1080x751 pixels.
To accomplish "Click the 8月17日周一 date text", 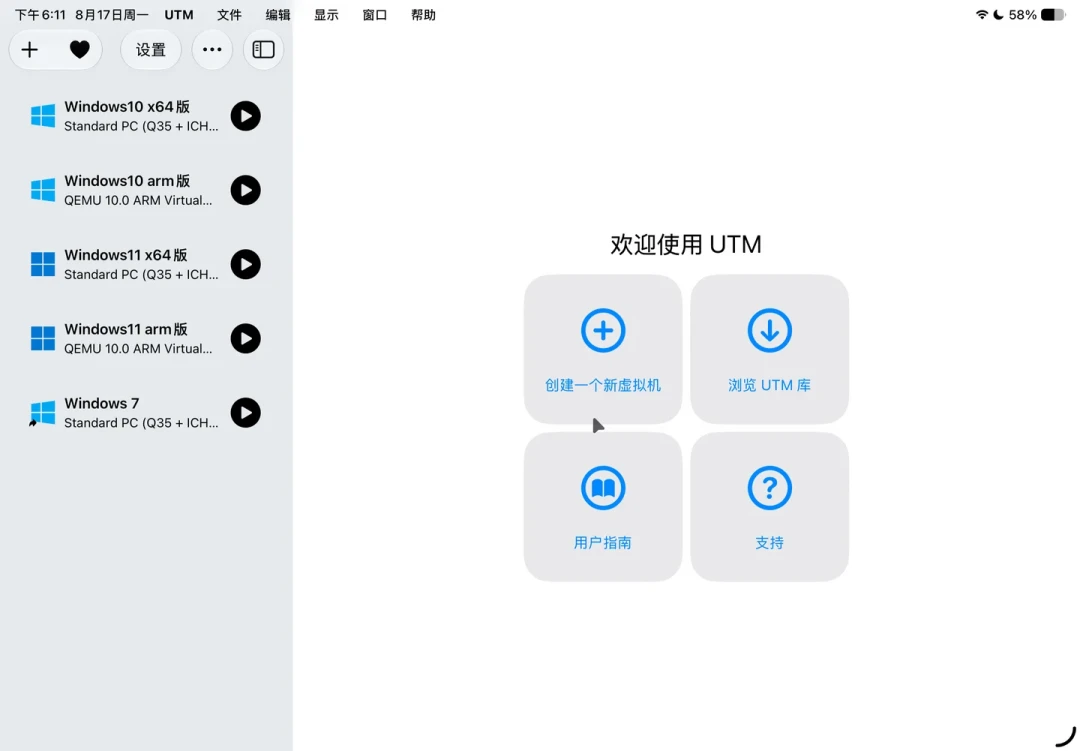I will point(112,15).
